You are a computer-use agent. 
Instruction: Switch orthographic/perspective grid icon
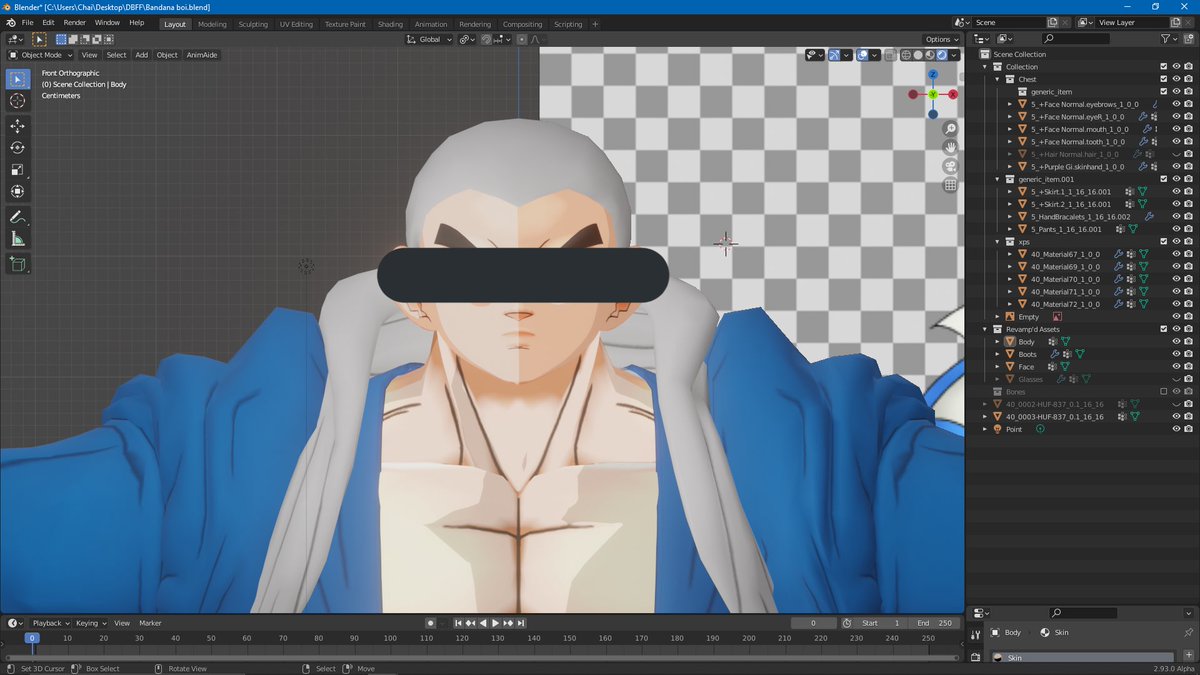click(x=951, y=185)
